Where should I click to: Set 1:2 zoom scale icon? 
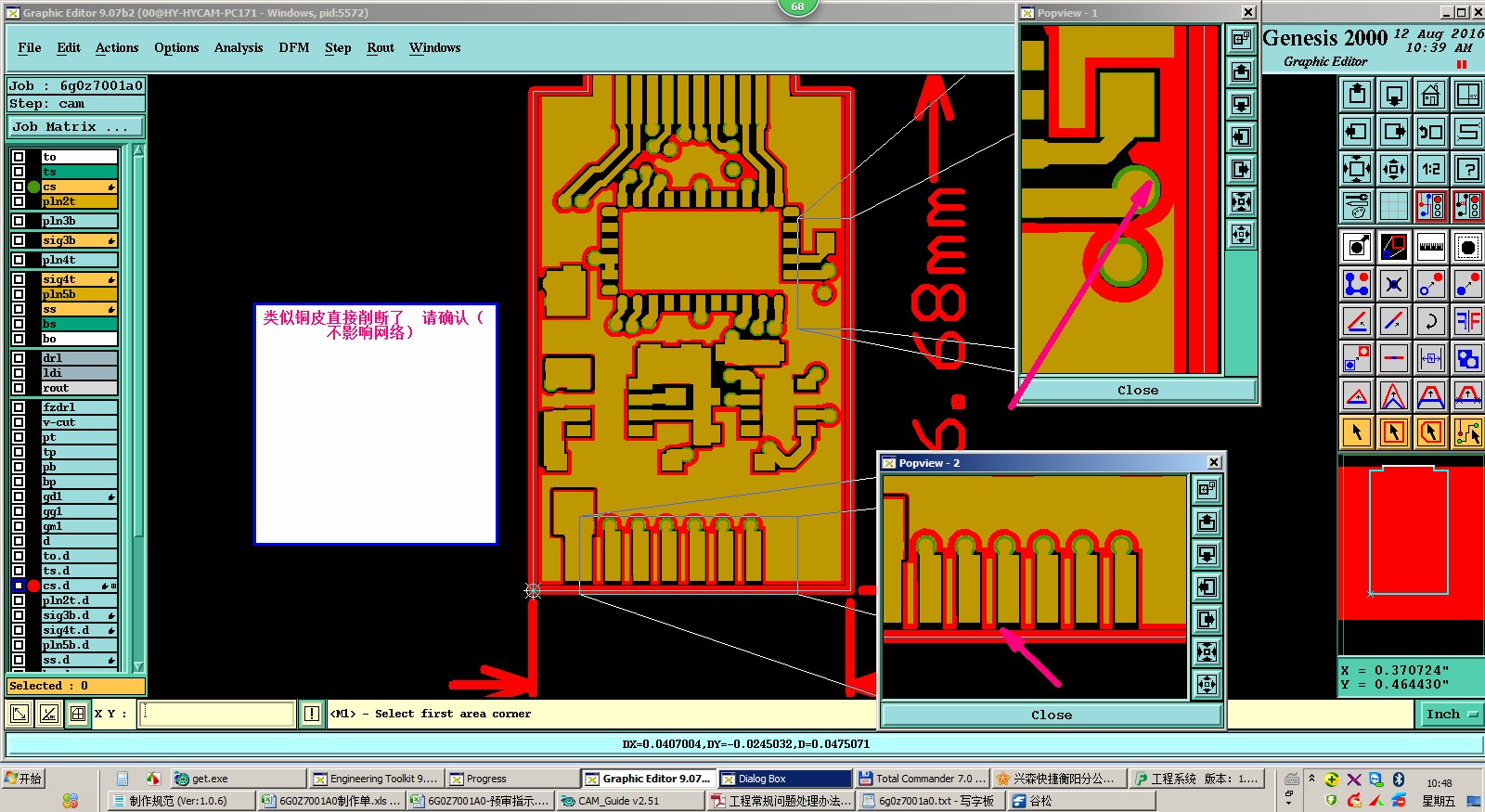tap(1431, 168)
